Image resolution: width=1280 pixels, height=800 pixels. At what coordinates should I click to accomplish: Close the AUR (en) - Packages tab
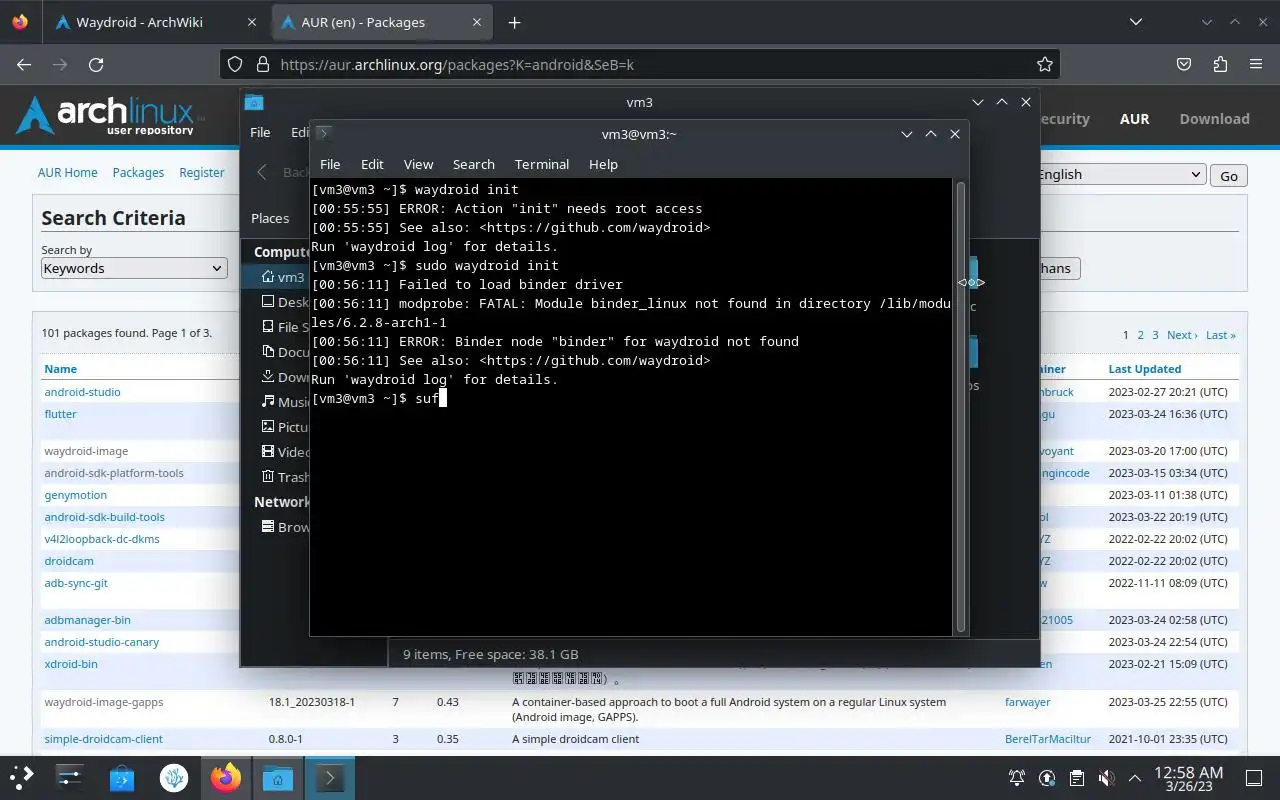click(x=478, y=22)
